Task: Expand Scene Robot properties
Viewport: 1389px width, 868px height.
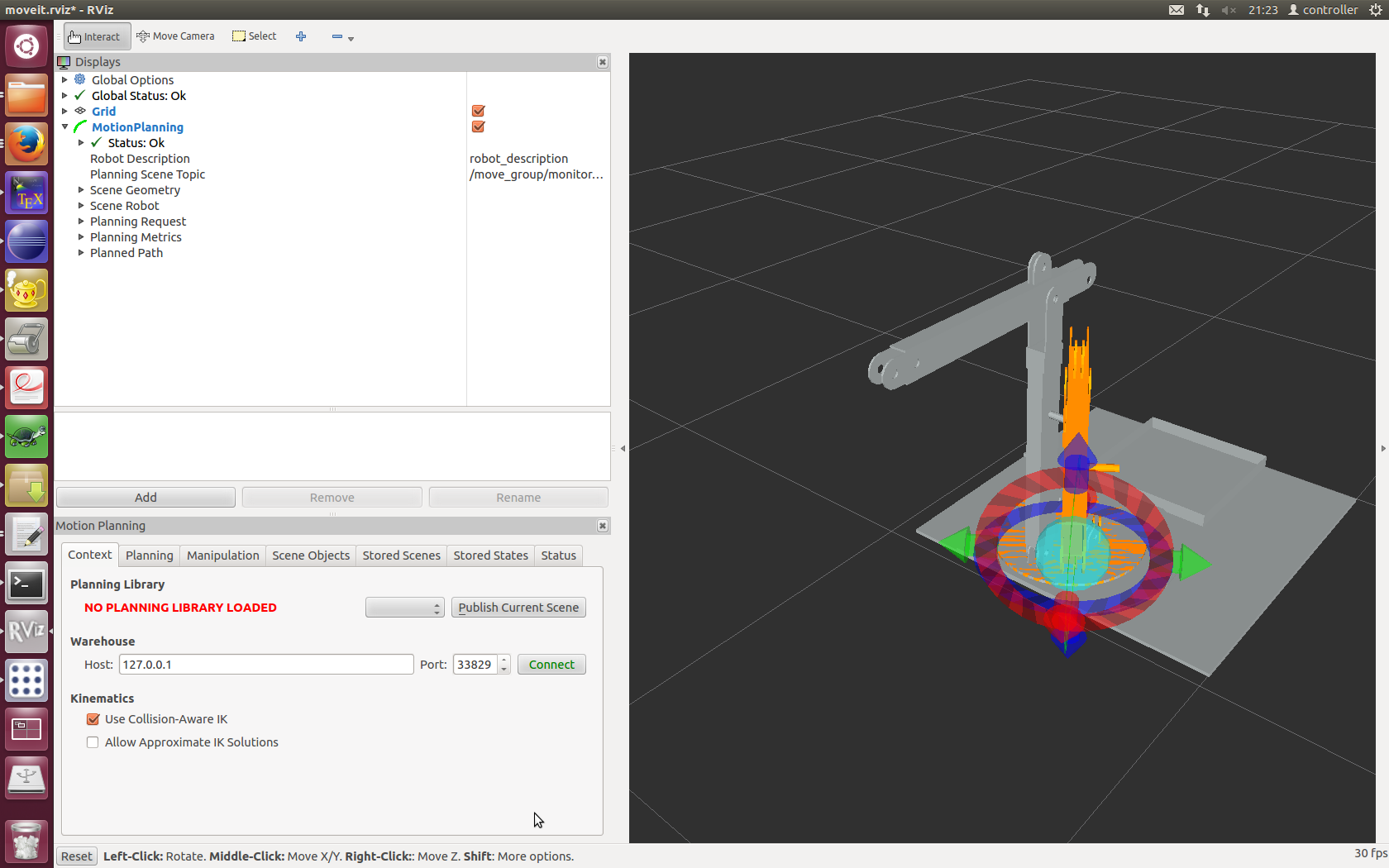Action: pyautogui.click(x=81, y=206)
